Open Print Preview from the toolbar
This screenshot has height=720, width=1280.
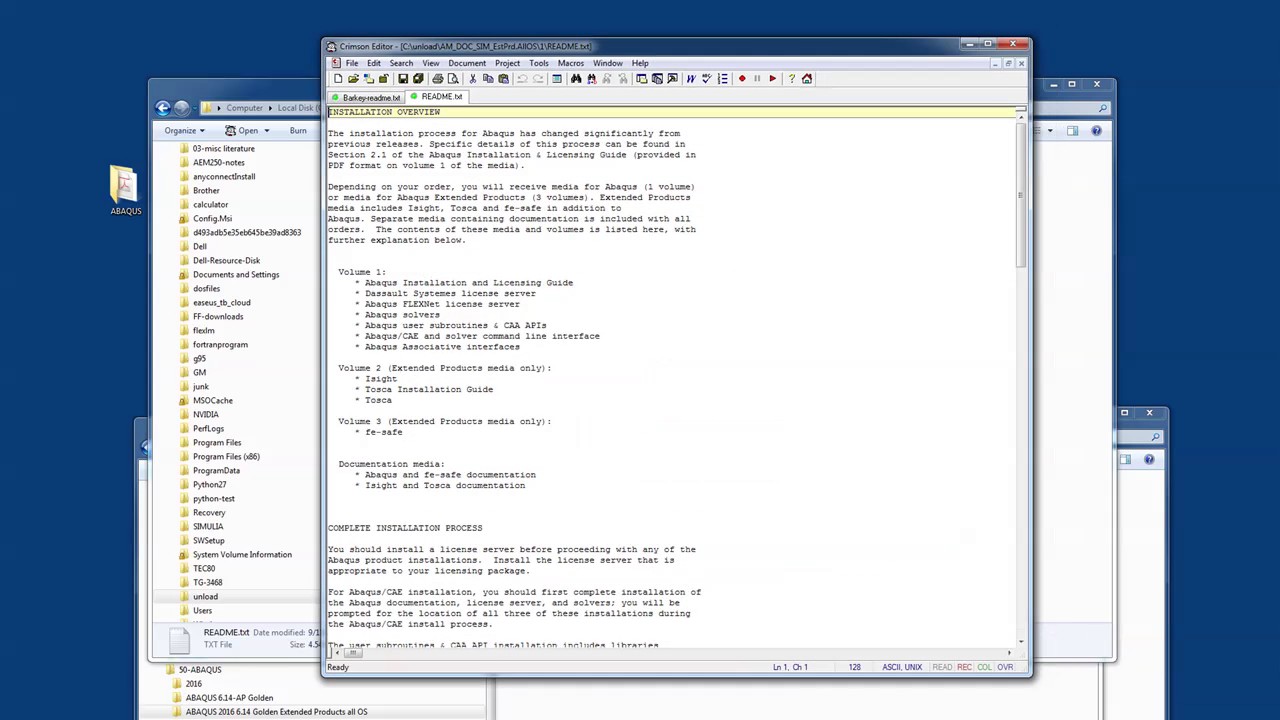(x=453, y=78)
